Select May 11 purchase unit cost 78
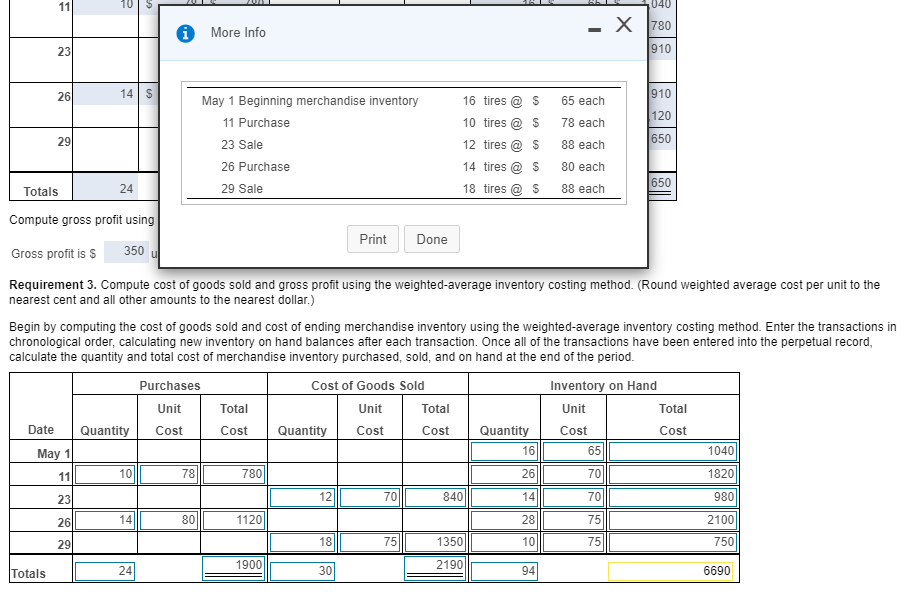The height and width of the screenshot is (596, 907). coord(169,474)
